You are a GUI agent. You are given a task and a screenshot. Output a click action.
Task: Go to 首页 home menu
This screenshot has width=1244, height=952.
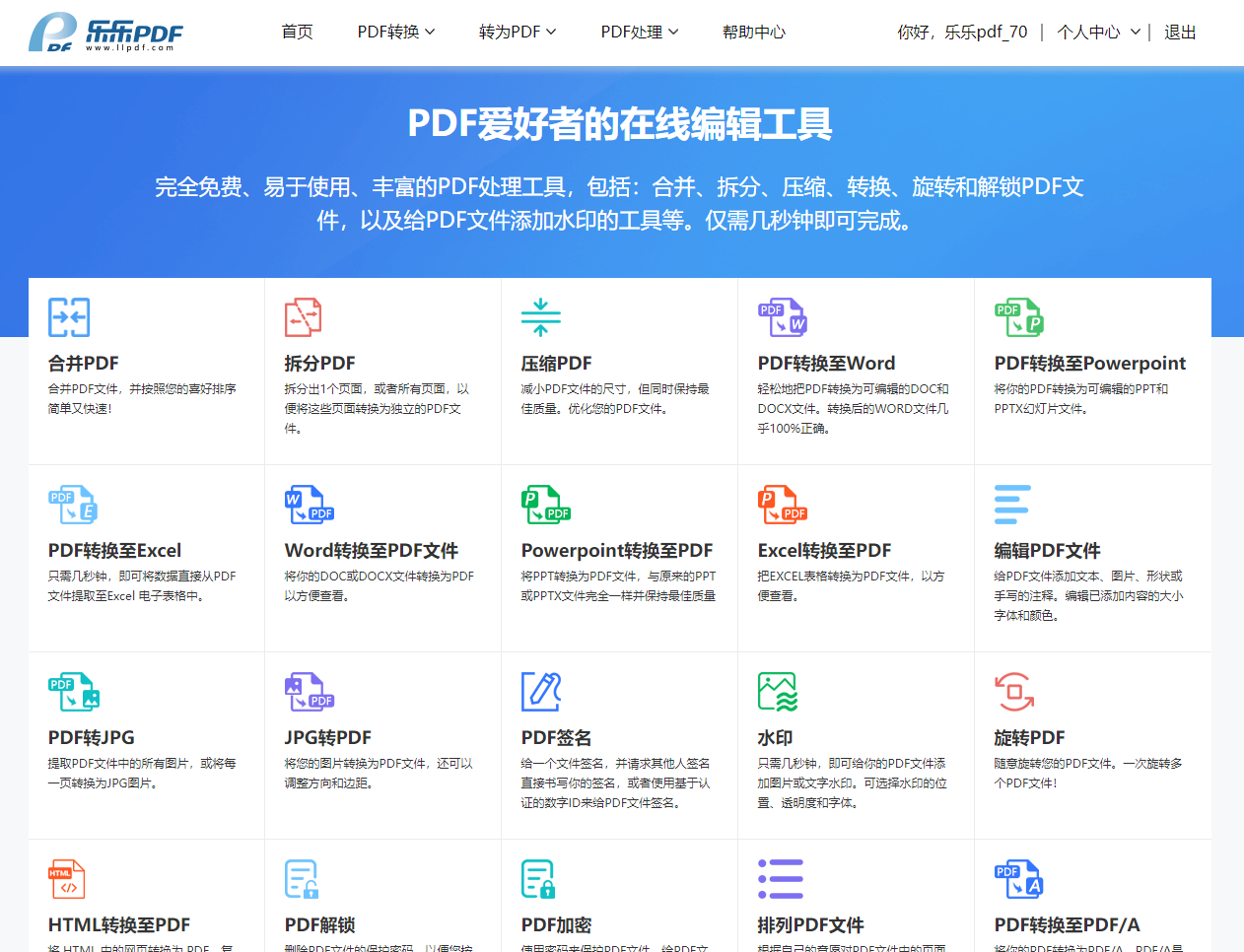[297, 33]
